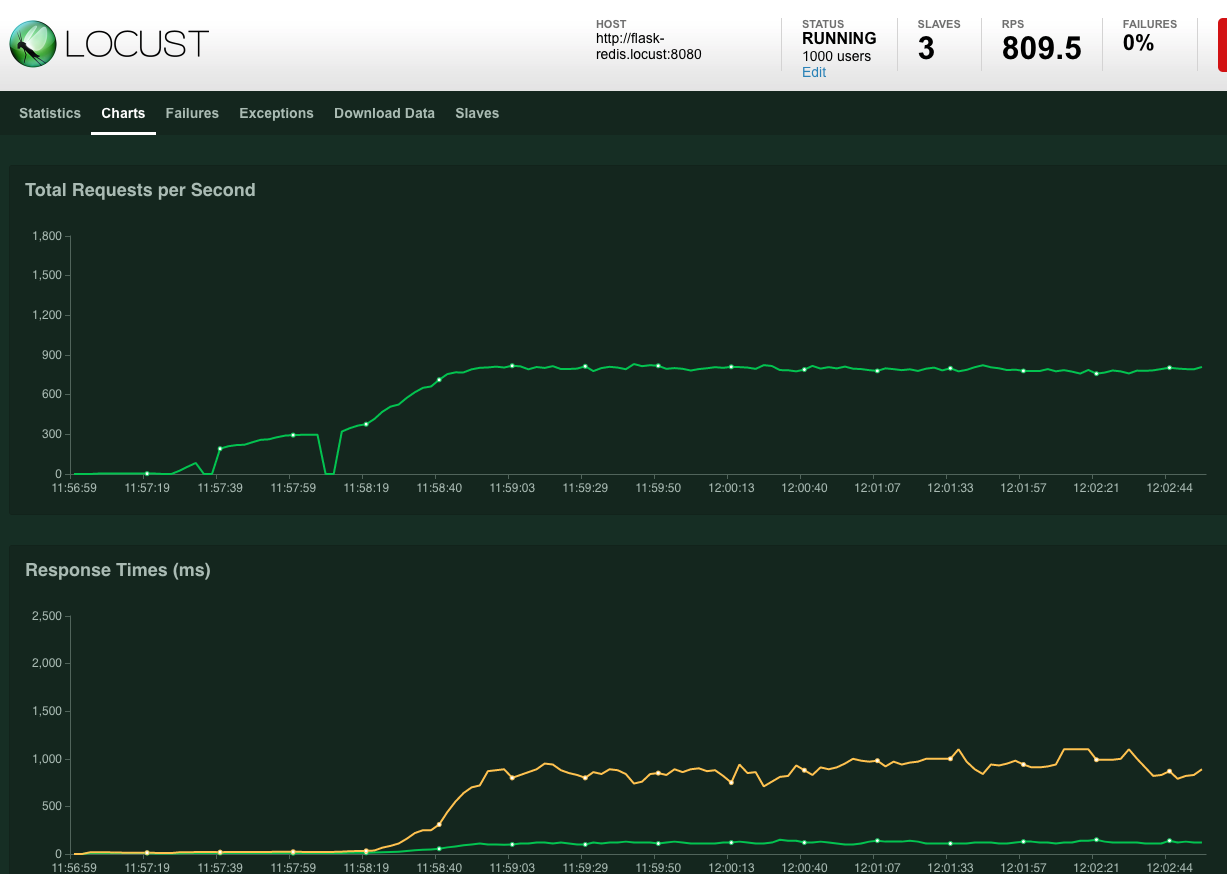Select the Slaves tab
1227x874 pixels.
477,113
